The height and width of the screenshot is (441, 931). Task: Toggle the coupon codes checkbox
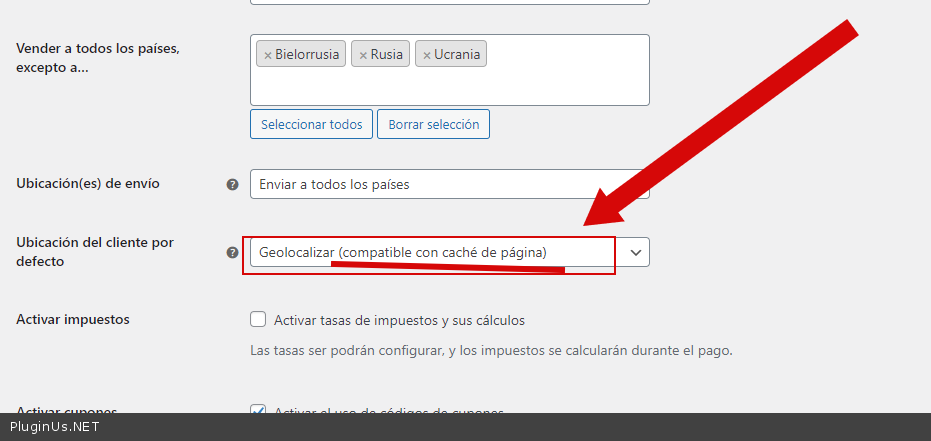coord(258,410)
